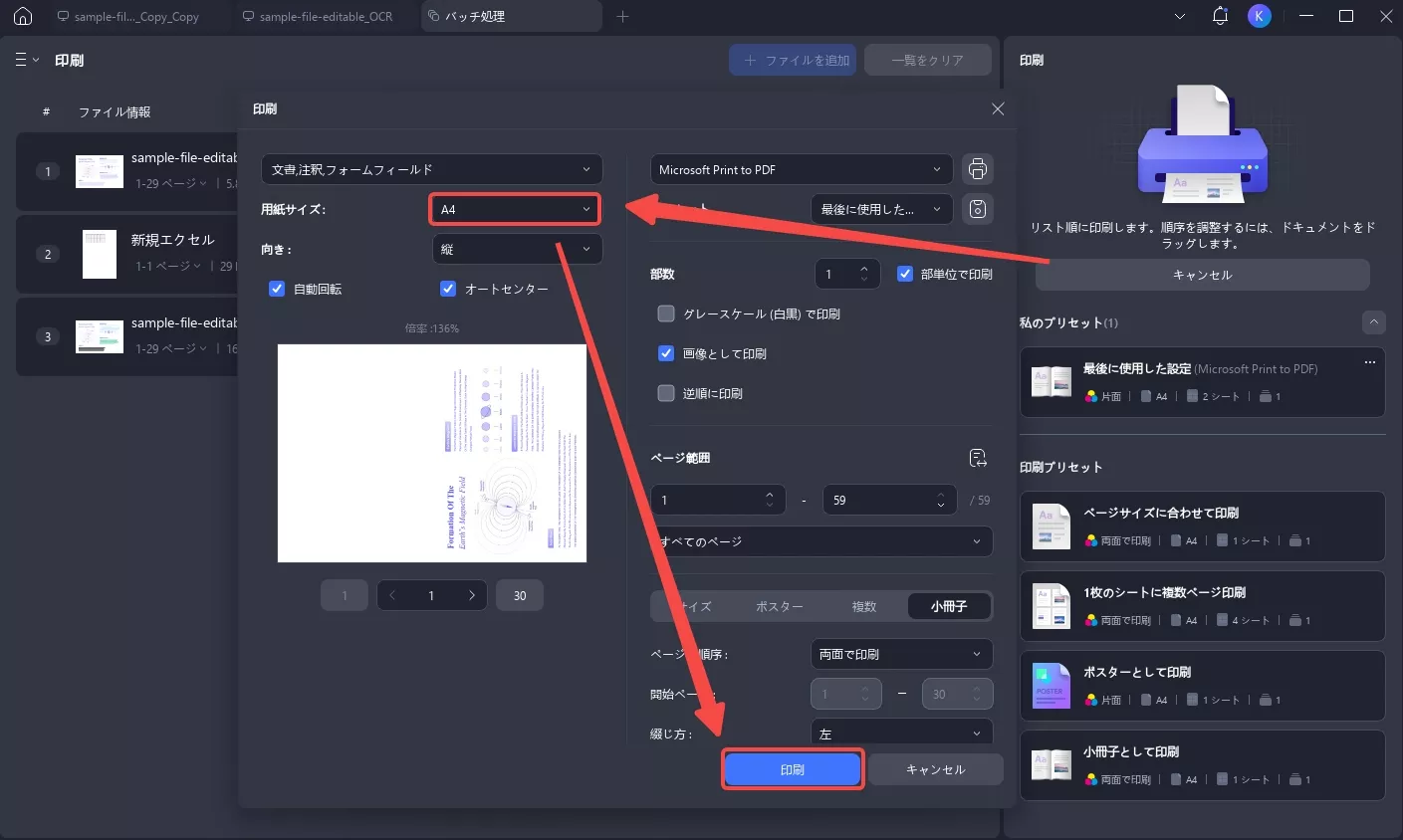Click キャンセル button in print dialog
Viewport: 1403px width, 840px height.
coord(936,769)
